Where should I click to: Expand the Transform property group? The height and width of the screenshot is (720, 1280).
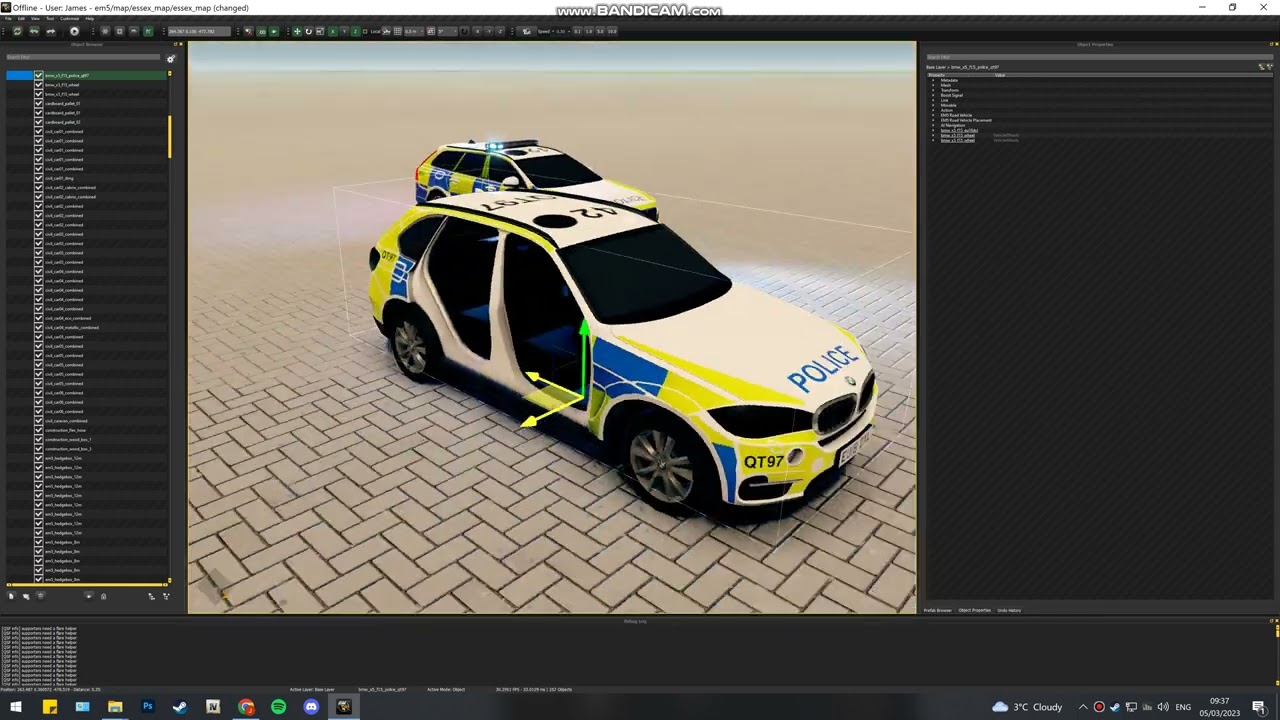pos(933,91)
